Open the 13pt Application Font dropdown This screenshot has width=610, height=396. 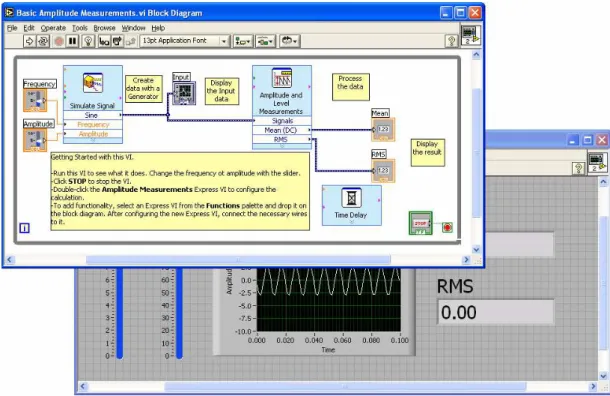pos(184,41)
